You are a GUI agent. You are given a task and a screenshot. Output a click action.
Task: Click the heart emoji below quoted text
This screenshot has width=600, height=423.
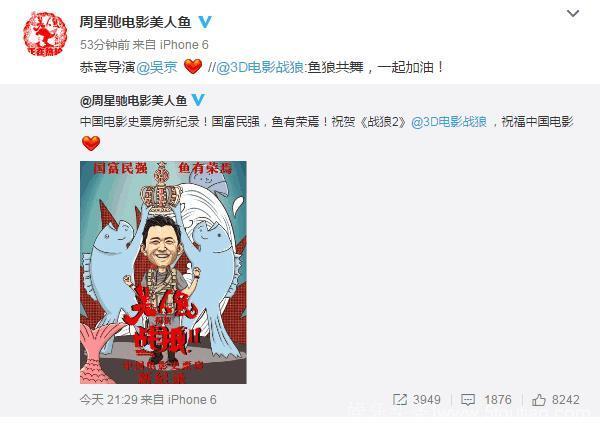click(91, 143)
